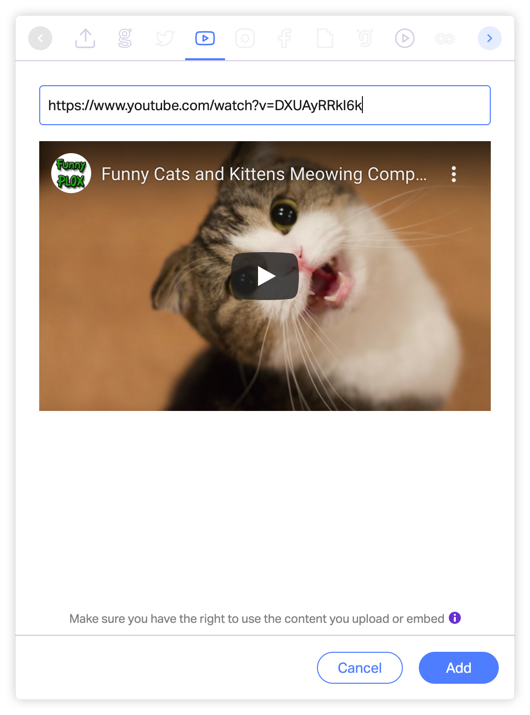The width and height of the screenshot is (530, 715).
Task: Click the YouTube URL input field
Action: click(265, 105)
